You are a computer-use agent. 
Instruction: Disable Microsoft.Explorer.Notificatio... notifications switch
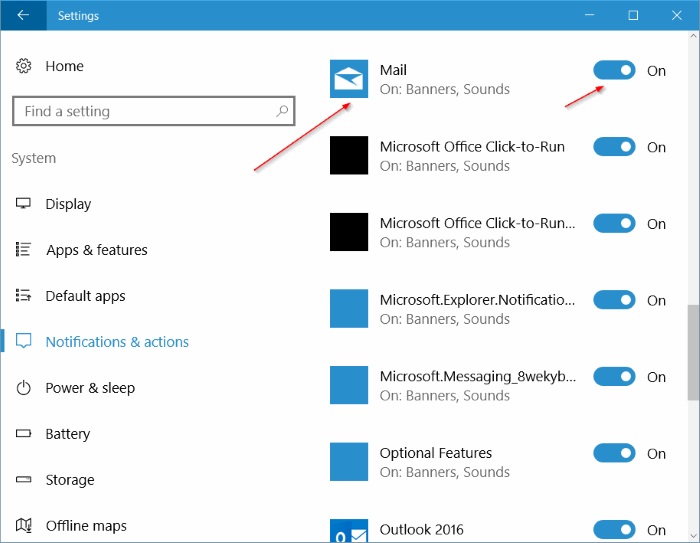[x=614, y=300]
